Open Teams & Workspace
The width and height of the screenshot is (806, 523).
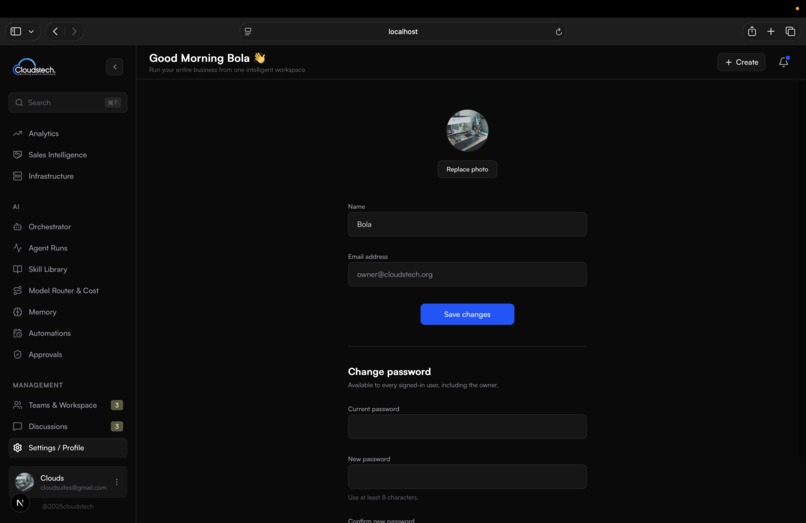pyautogui.click(x=68, y=405)
